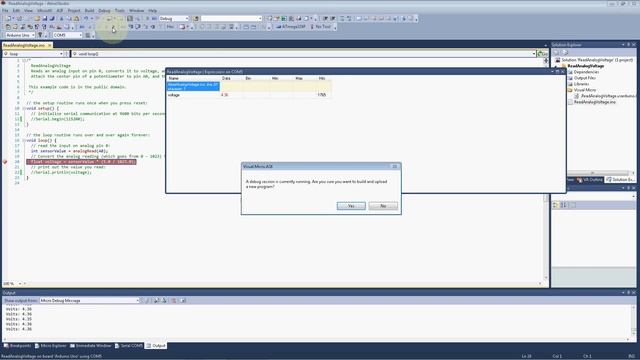Click the No Tool toolbar button

pyautogui.click(x=321, y=27)
